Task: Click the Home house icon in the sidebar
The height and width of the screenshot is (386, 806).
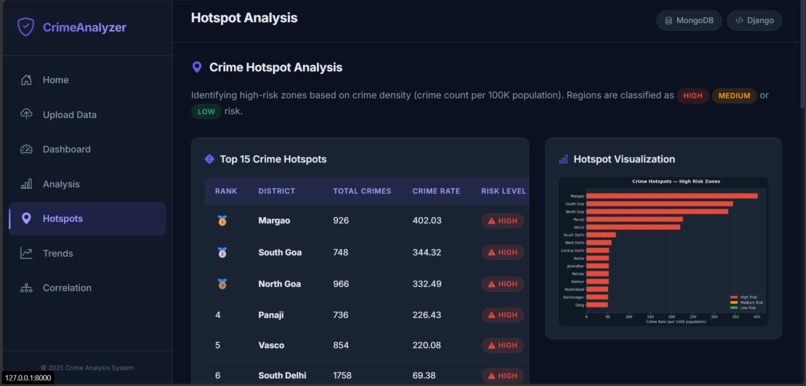Action: tap(26, 80)
